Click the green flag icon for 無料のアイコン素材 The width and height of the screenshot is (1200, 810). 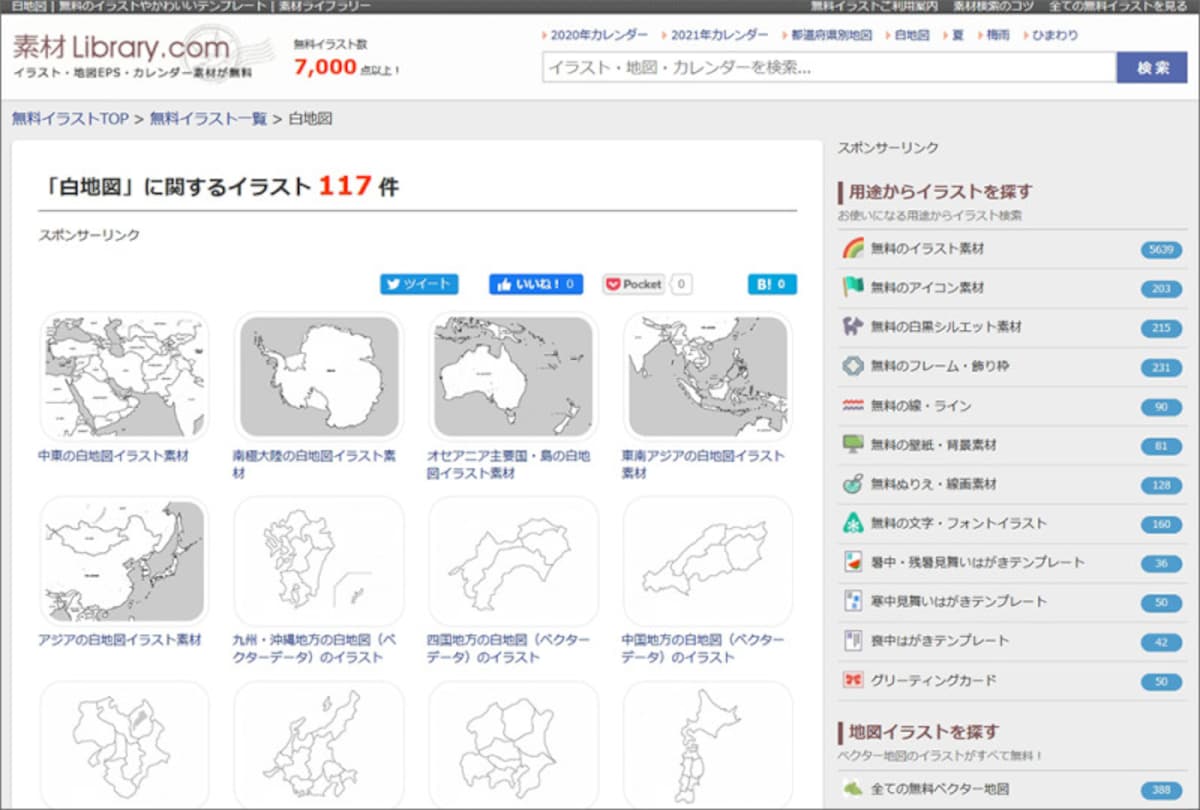pyautogui.click(x=853, y=287)
